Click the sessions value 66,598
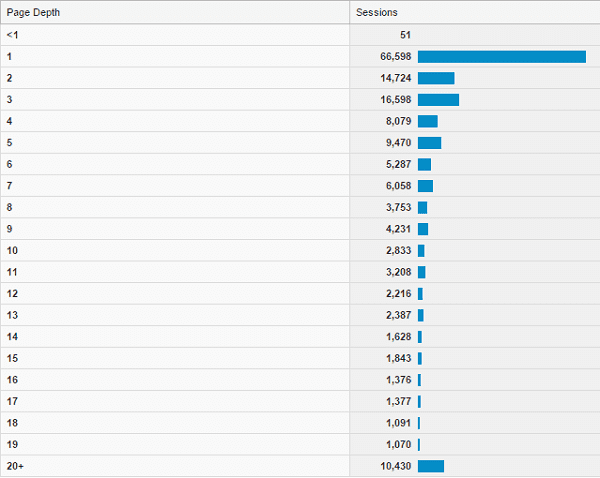This screenshot has width=600, height=478. pos(395,57)
